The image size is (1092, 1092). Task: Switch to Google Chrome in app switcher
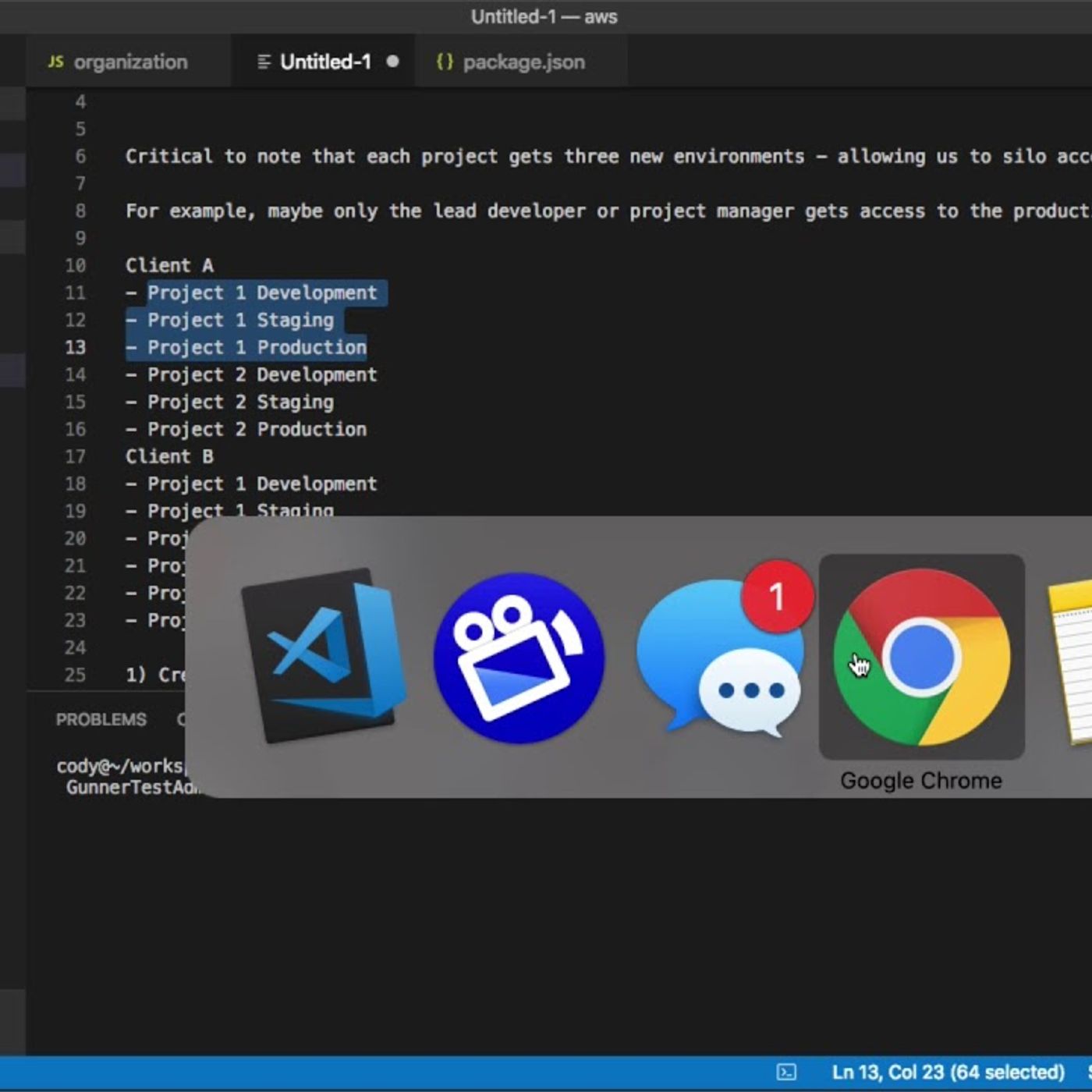pyautogui.click(x=921, y=658)
